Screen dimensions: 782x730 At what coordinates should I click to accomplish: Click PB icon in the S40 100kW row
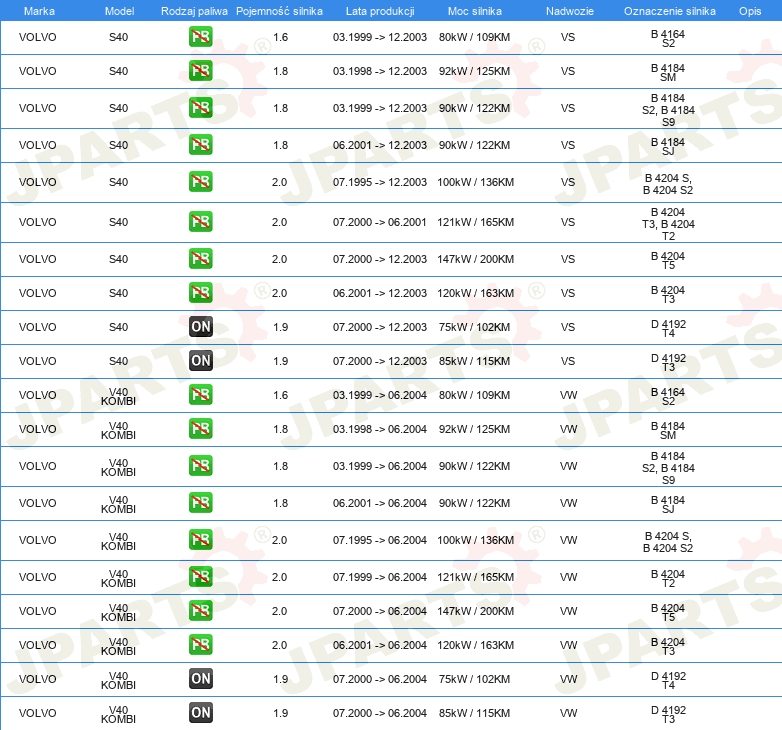click(200, 182)
